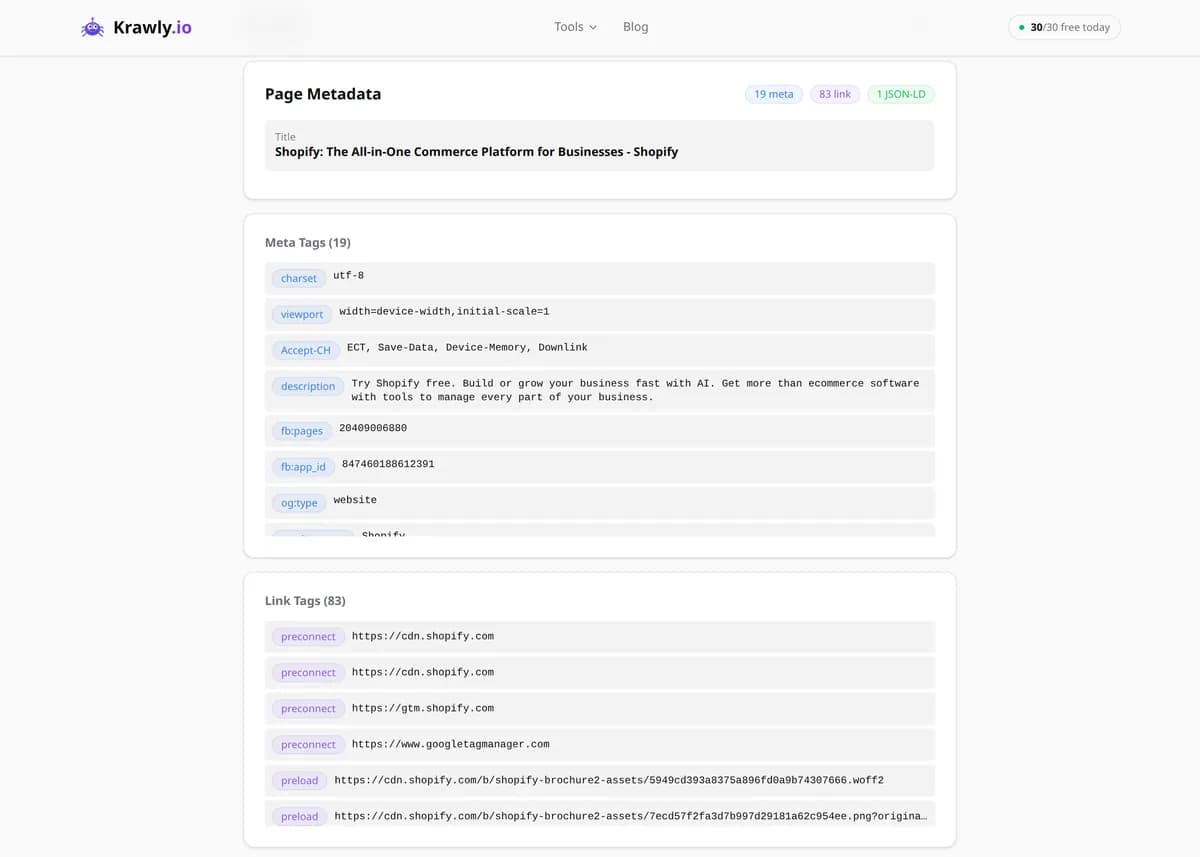1200x857 pixels.
Task: Select the Try Shopify free description text
Action: point(635,390)
